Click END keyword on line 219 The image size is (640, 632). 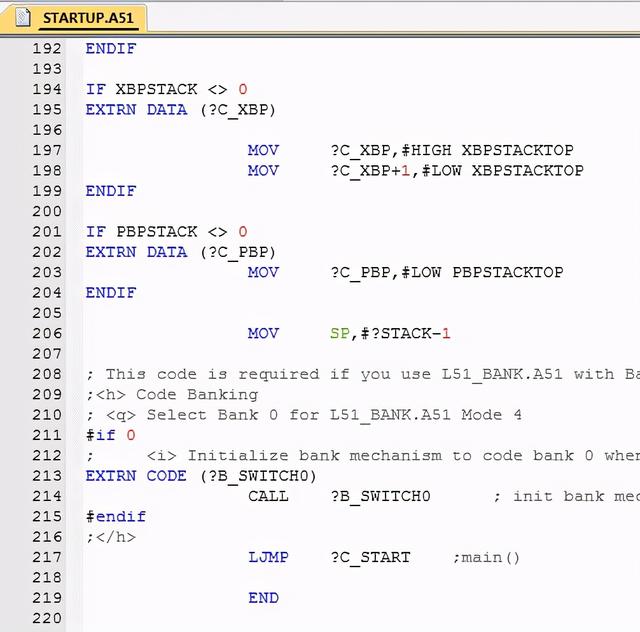(263, 598)
